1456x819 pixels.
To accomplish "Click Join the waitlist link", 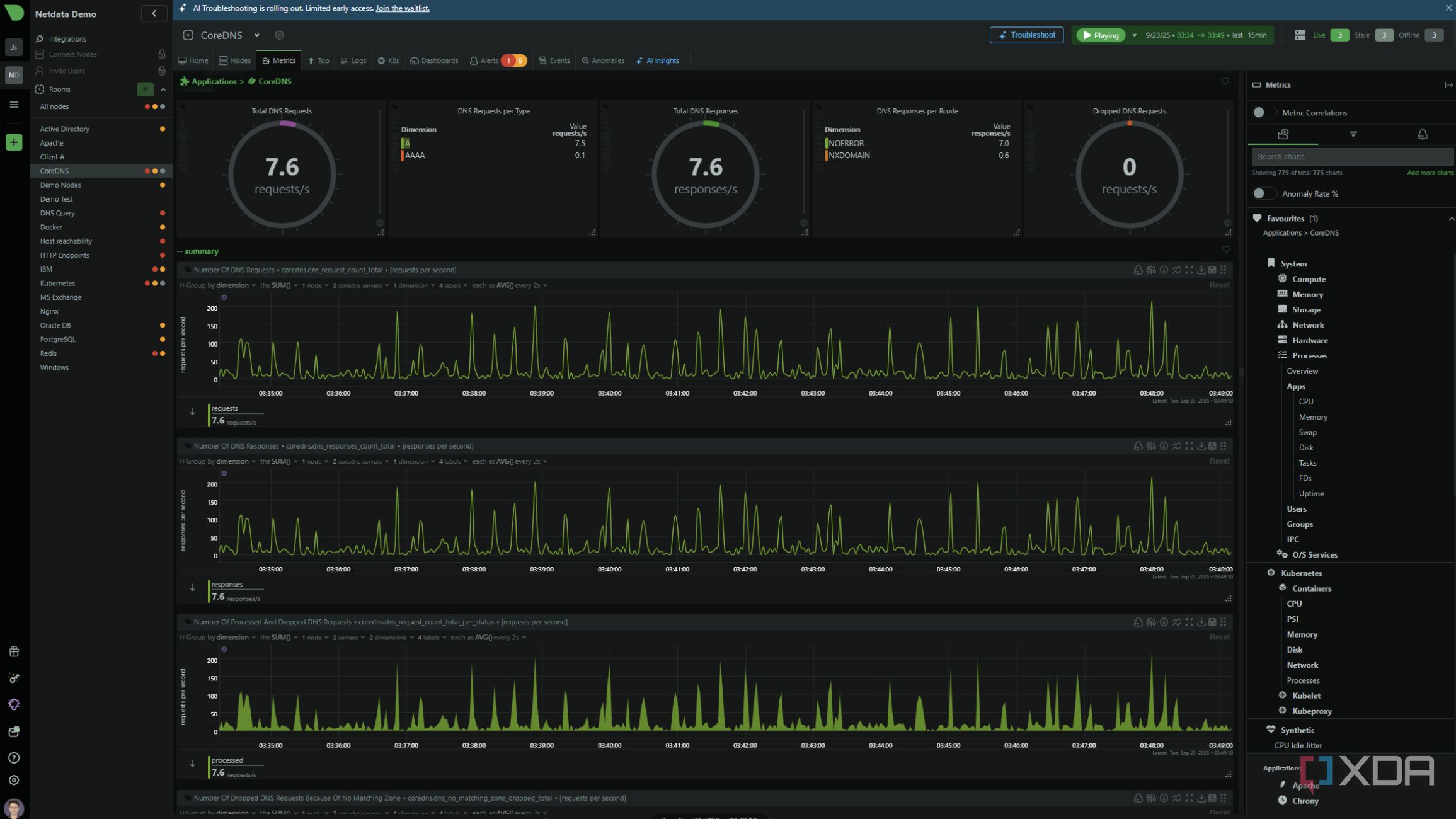I will coord(402,8).
